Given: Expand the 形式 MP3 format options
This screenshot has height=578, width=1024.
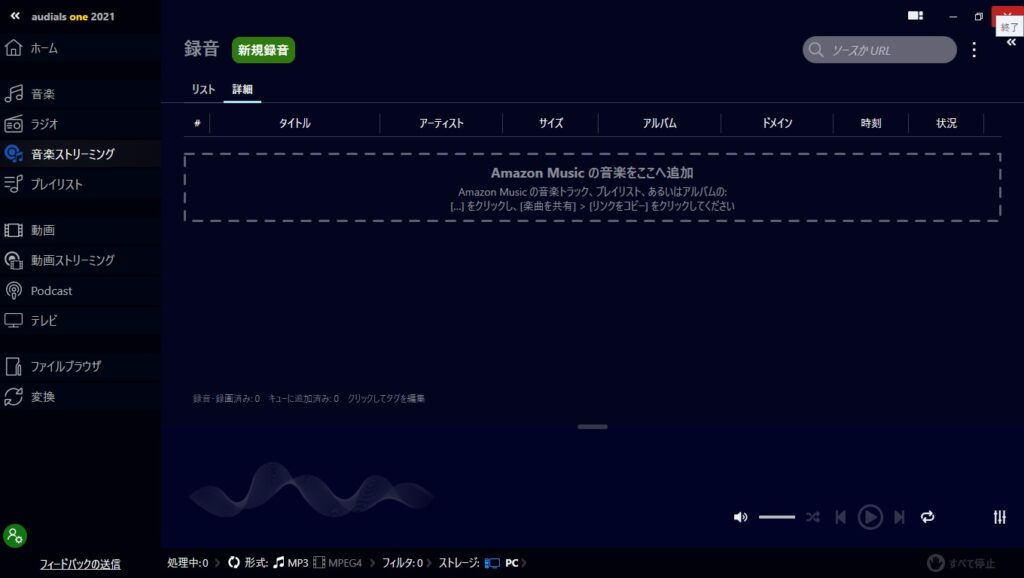Looking at the screenshot, I should [297, 563].
